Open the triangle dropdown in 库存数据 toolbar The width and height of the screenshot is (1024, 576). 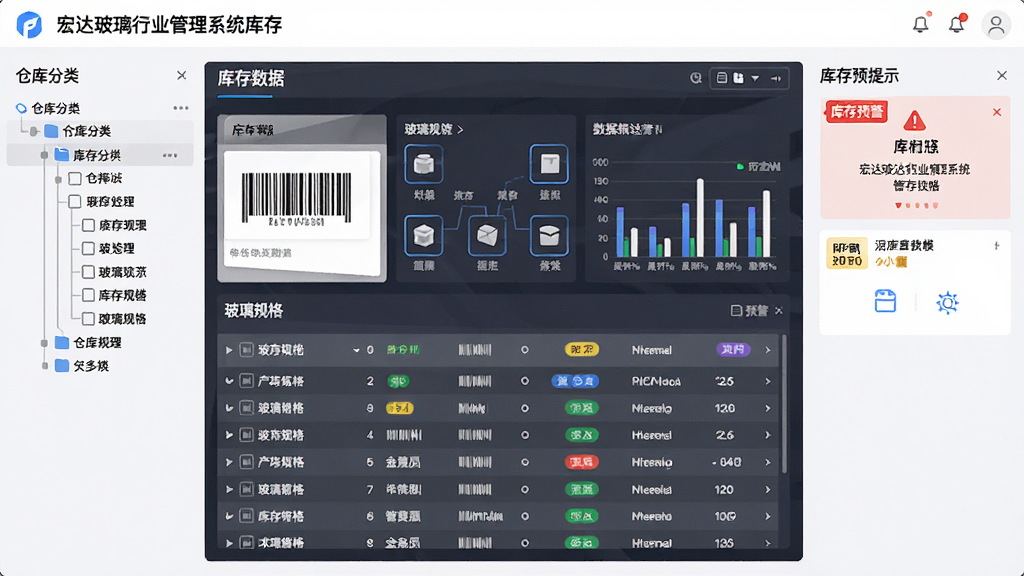pyautogui.click(x=755, y=79)
